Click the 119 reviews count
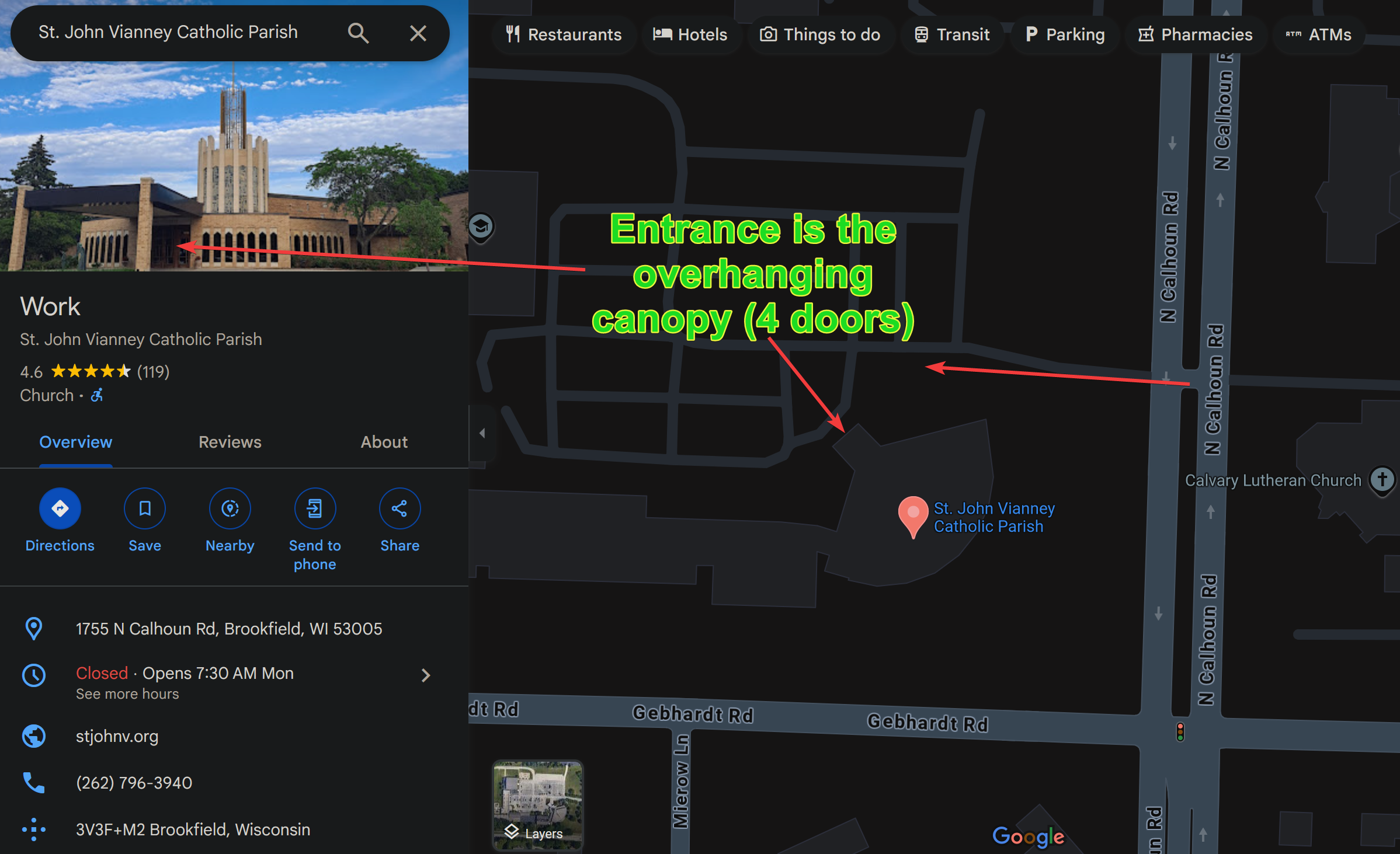 coord(153,372)
